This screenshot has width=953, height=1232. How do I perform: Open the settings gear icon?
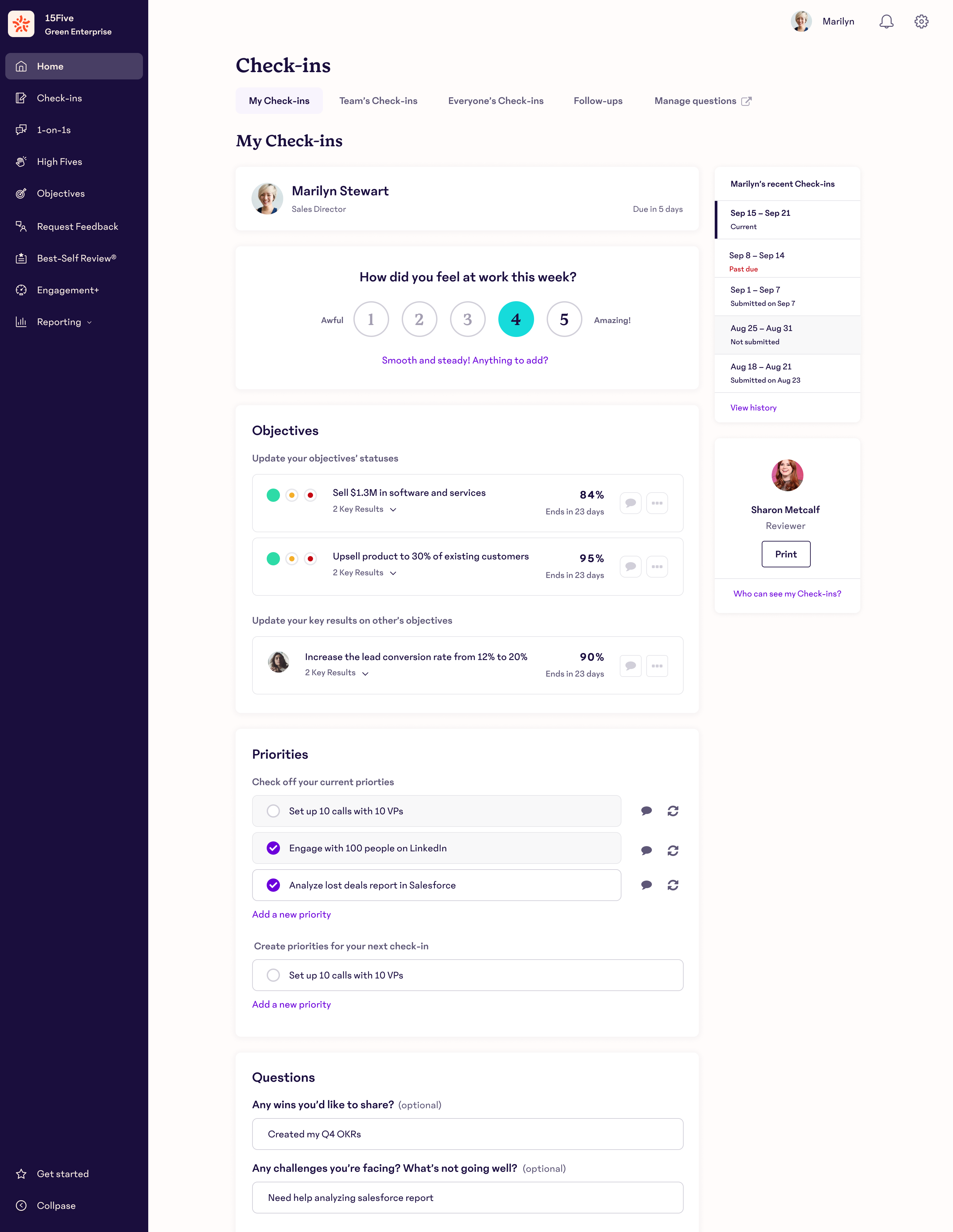pos(921,22)
